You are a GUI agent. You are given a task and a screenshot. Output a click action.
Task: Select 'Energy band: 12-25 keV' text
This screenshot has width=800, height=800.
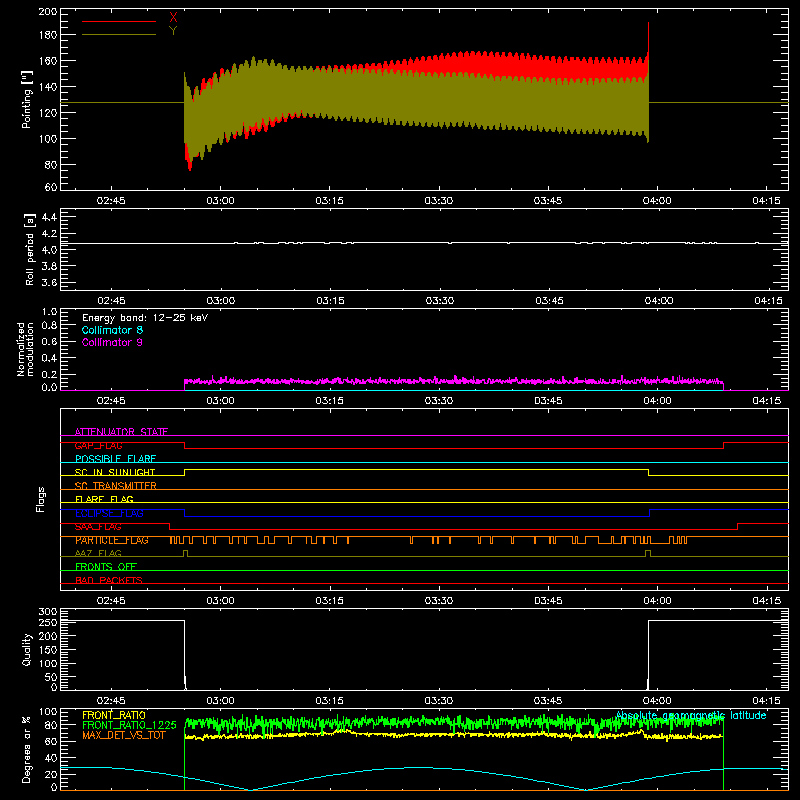145,318
